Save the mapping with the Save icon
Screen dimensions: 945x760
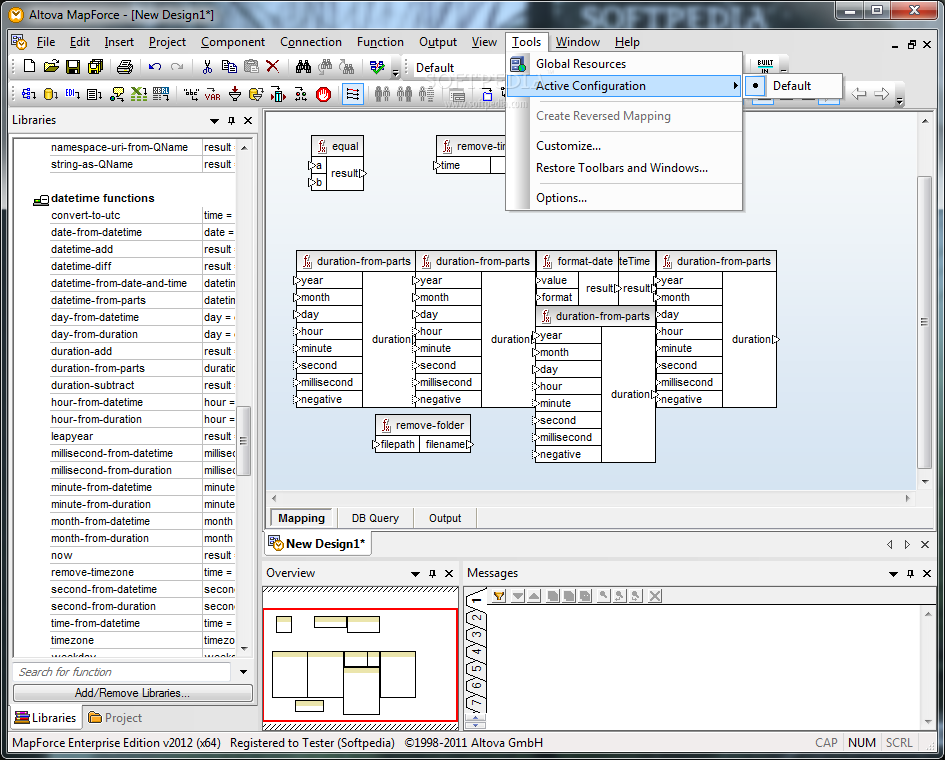[x=73, y=66]
